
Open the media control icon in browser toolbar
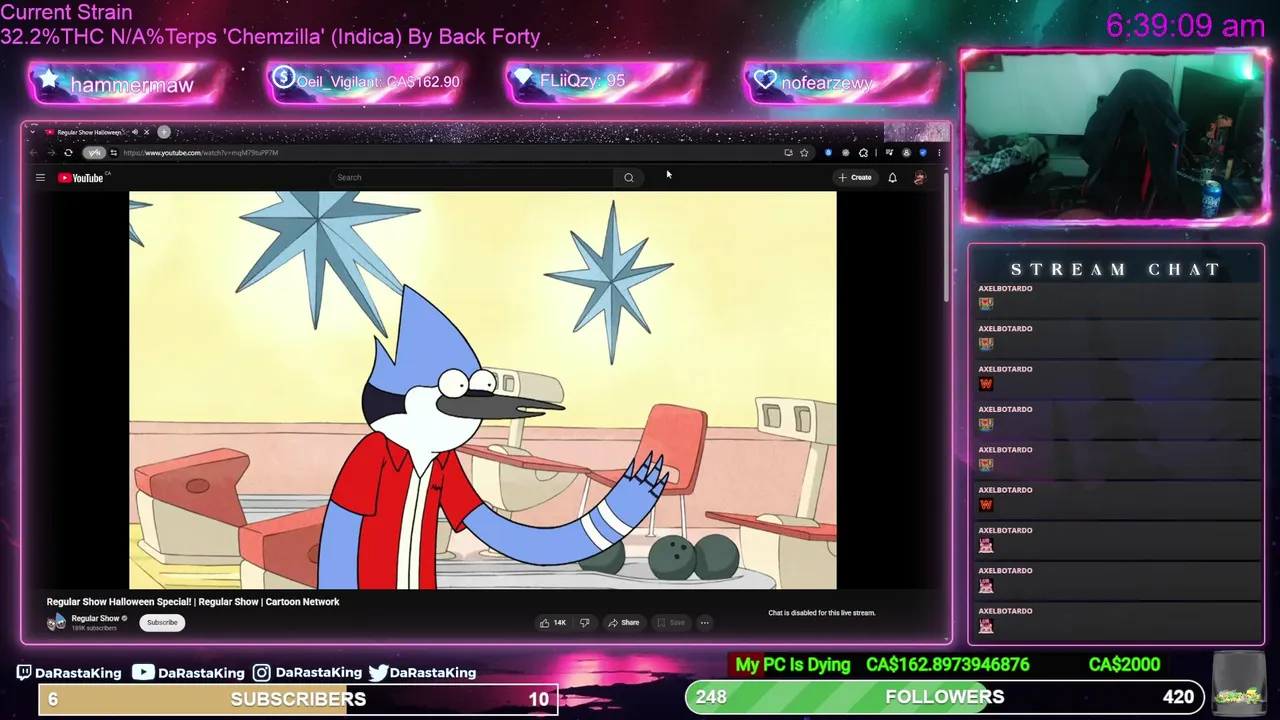click(x=889, y=153)
